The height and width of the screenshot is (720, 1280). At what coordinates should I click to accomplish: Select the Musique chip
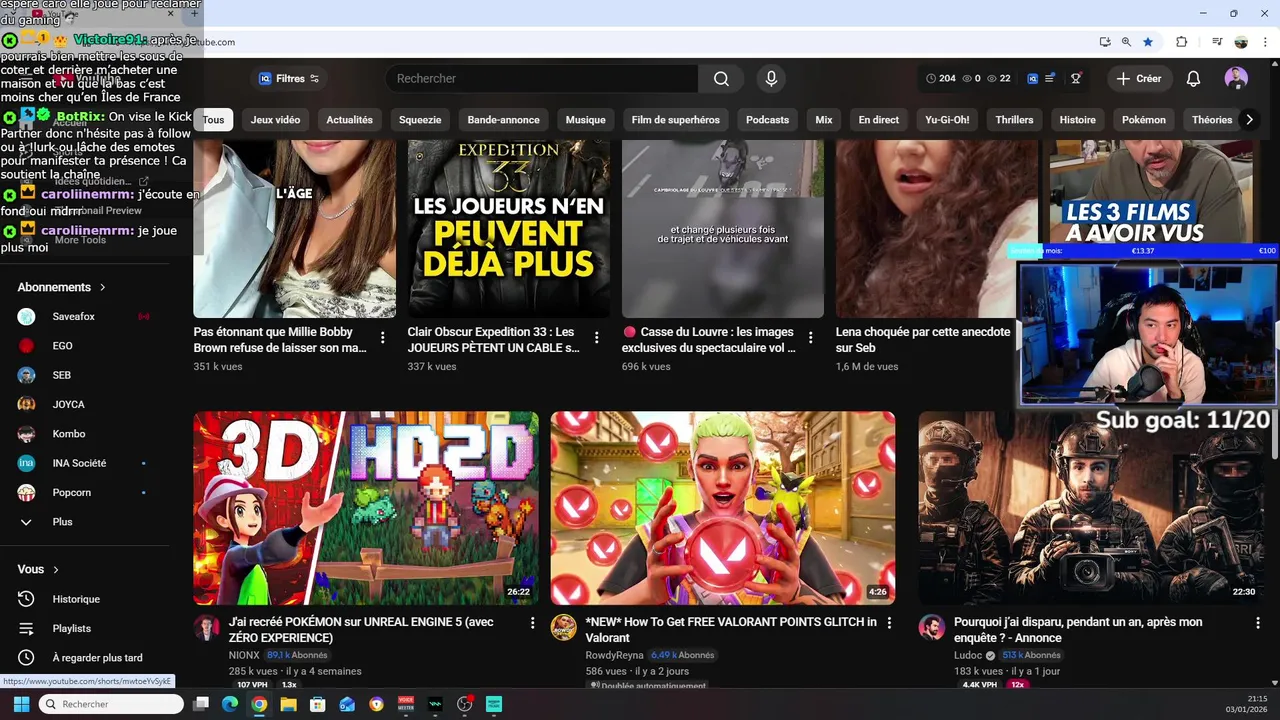(585, 120)
